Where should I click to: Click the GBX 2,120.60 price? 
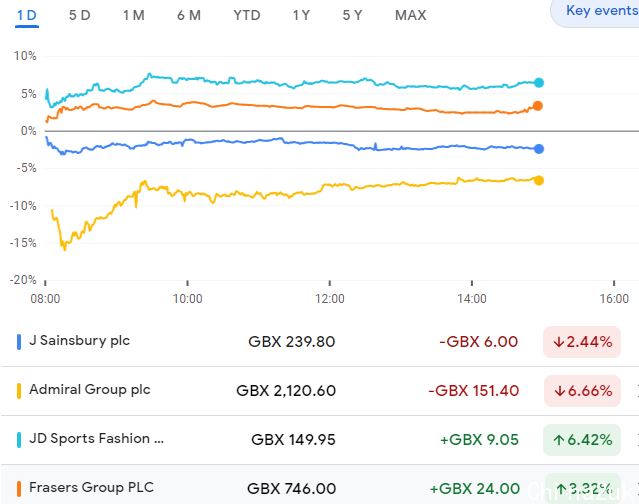click(x=286, y=391)
